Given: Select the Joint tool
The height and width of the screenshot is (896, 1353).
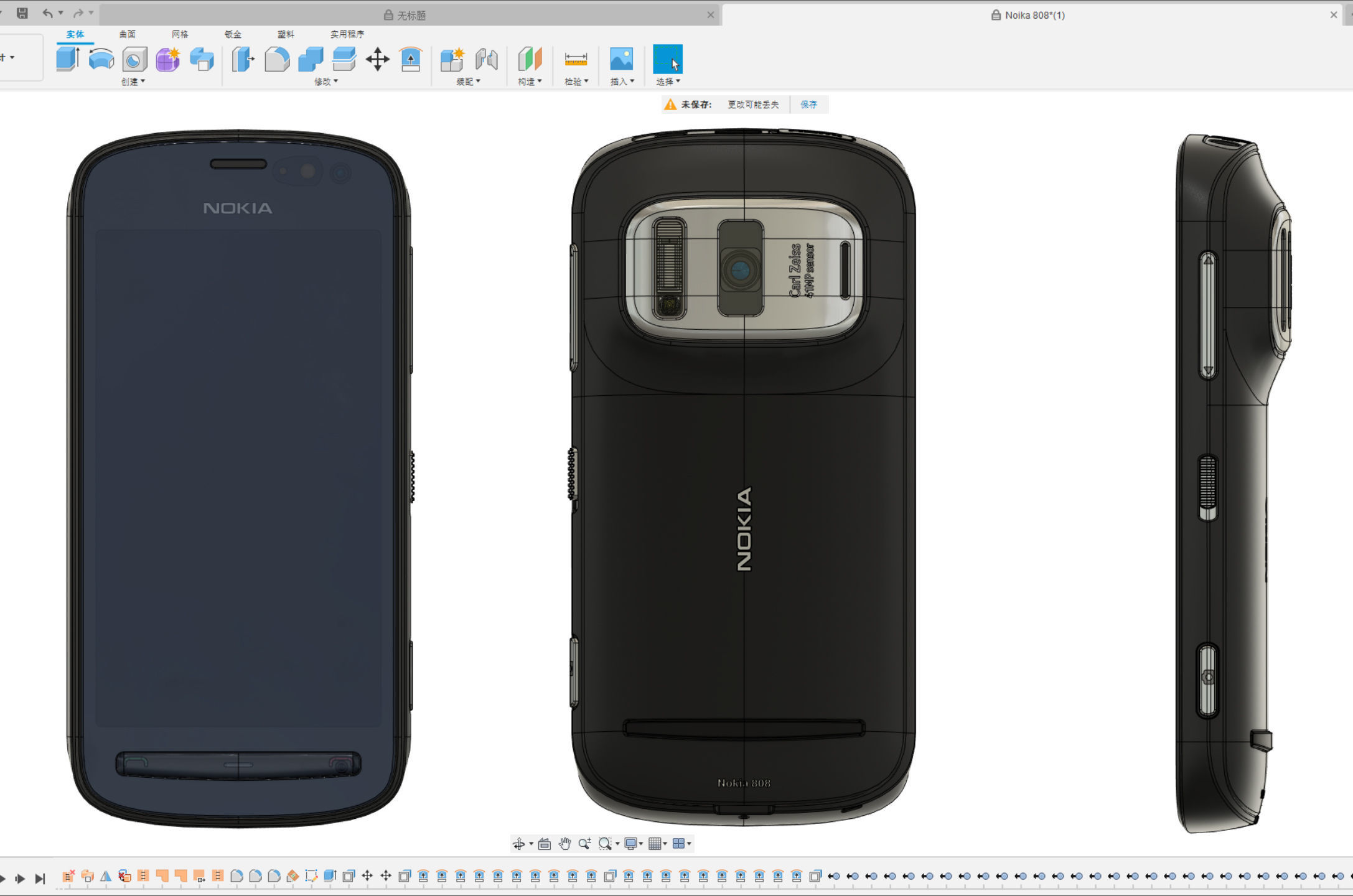Looking at the screenshot, I should pos(486,59).
